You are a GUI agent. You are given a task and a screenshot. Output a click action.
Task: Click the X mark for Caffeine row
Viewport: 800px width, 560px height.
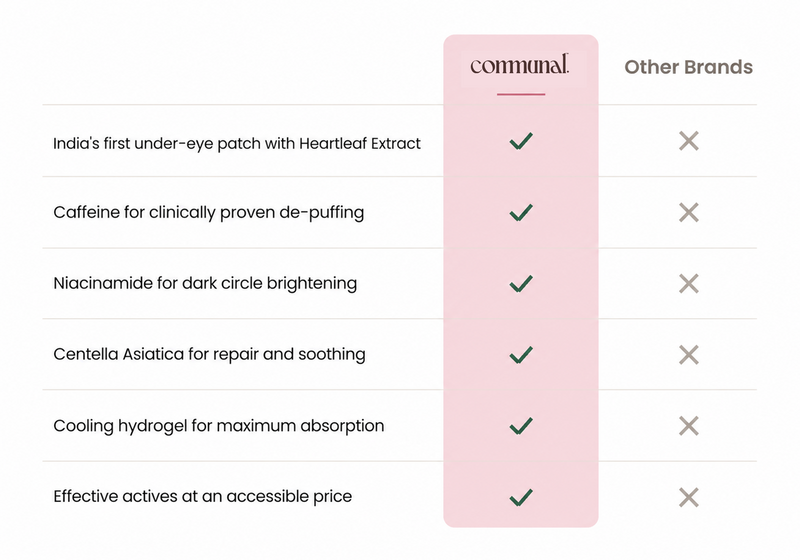[689, 213]
